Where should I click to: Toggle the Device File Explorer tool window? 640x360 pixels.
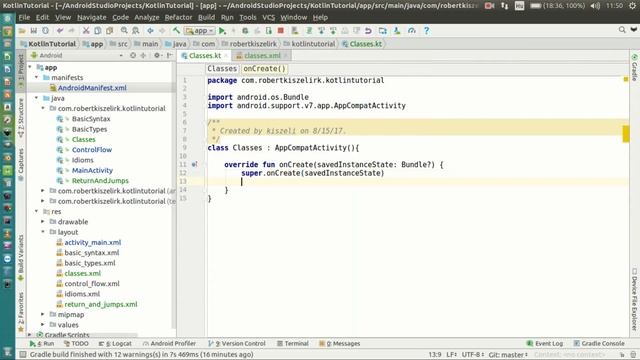tap(634, 300)
